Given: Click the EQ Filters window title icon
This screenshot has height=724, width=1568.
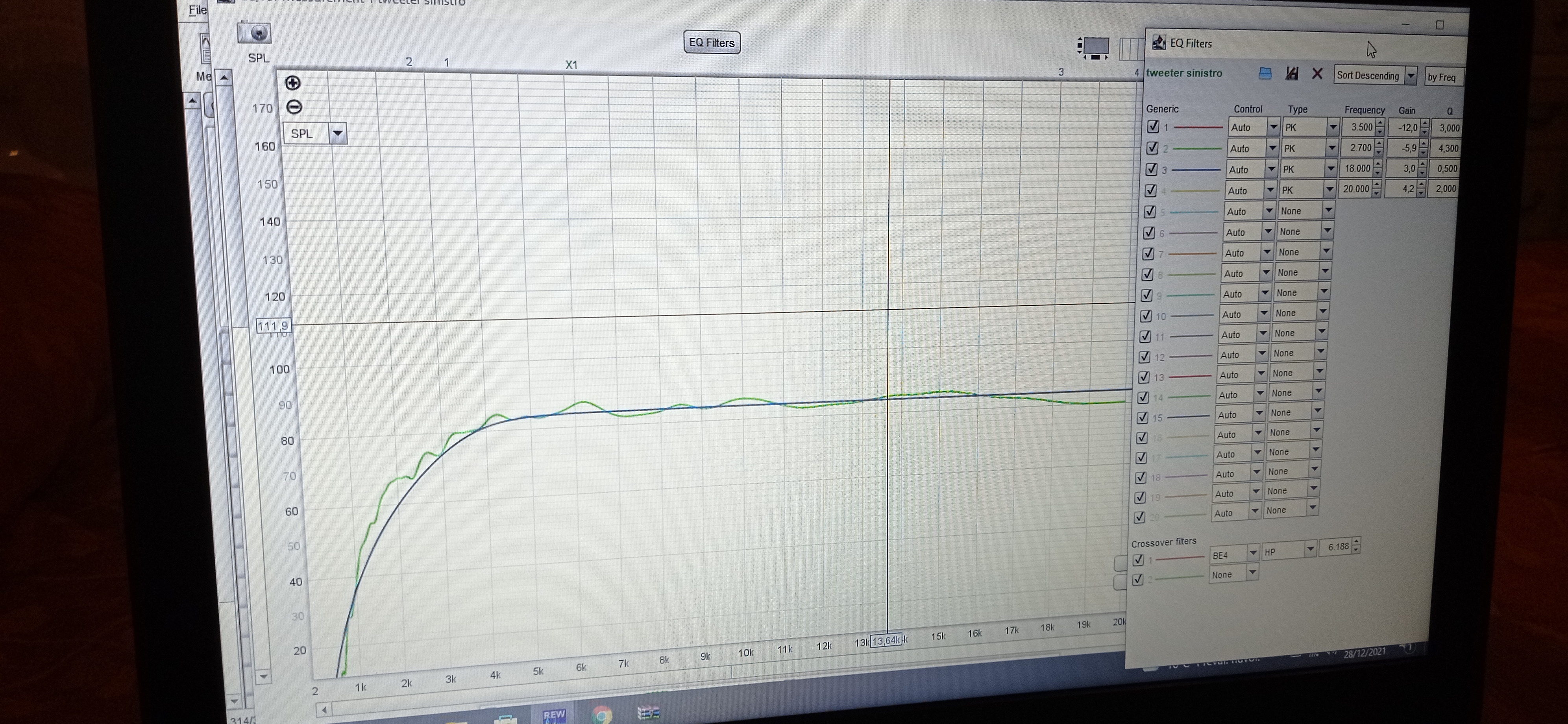Looking at the screenshot, I should [1159, 42].
